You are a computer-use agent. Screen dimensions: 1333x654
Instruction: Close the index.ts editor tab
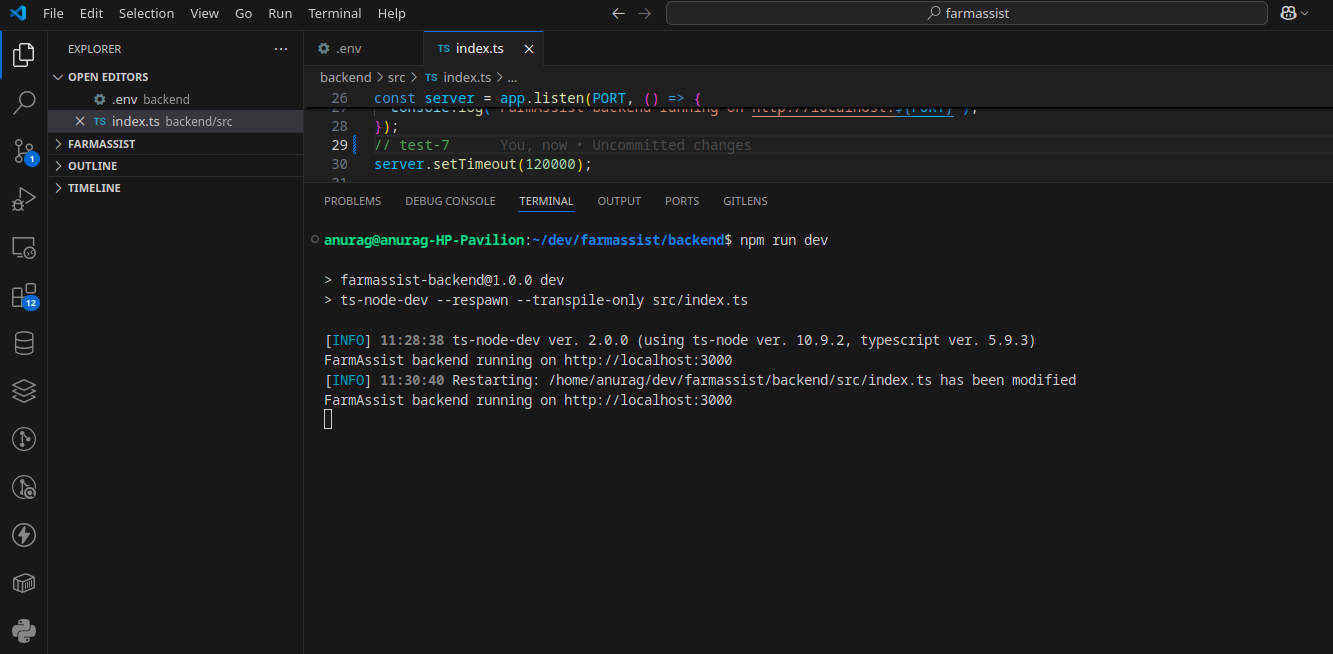click(529, 48)
